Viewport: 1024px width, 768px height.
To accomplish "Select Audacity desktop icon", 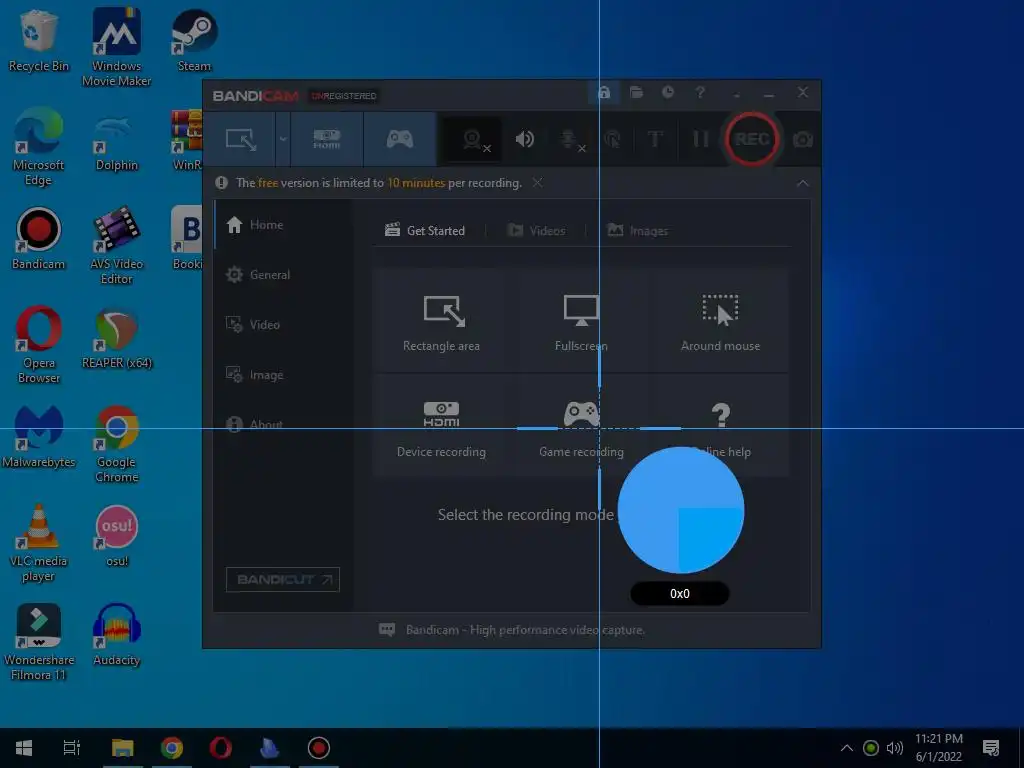I will coord(116,635).
